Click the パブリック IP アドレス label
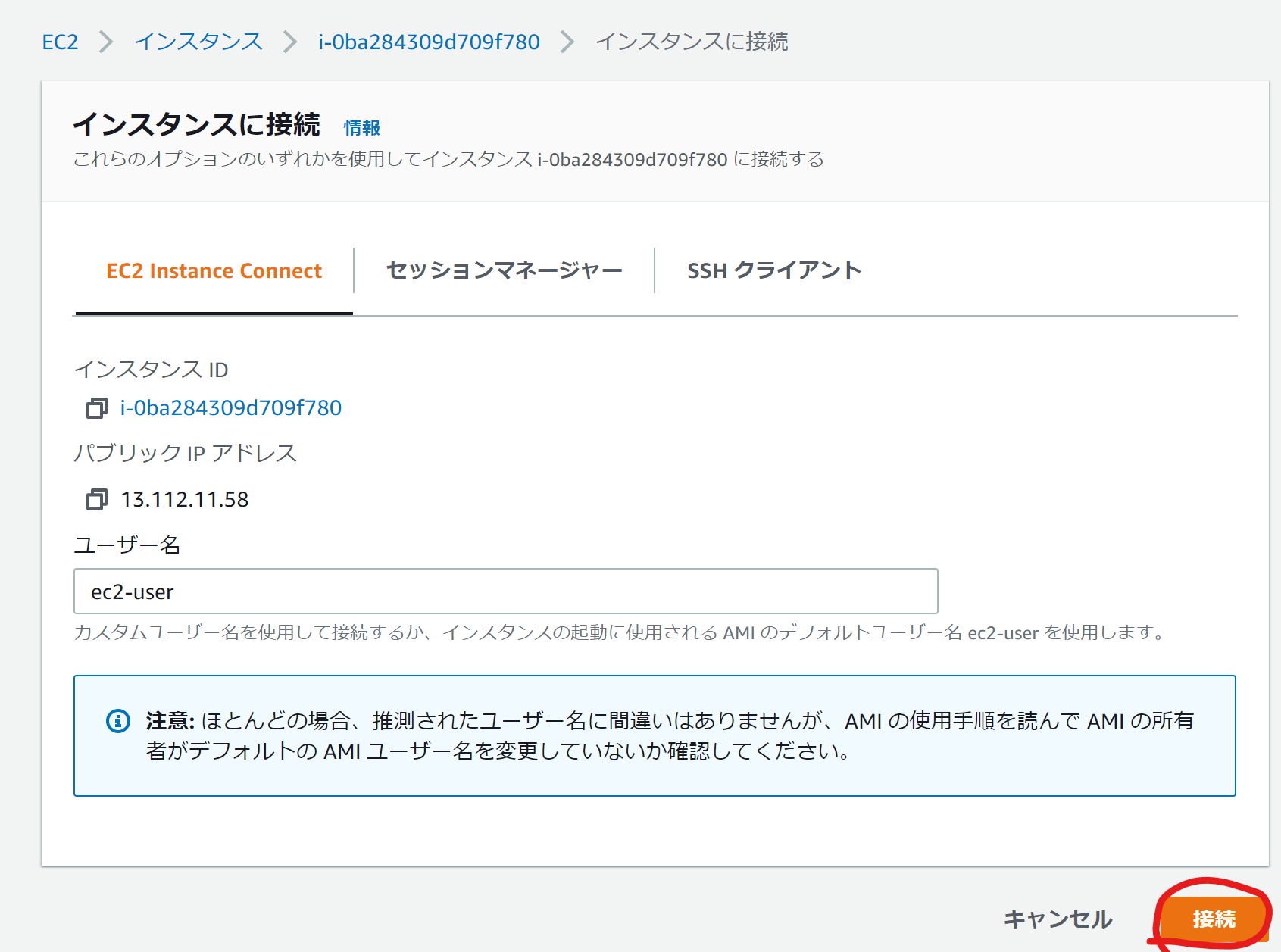This screenshot has height=952, width=1281. click(x=185, y=453)
